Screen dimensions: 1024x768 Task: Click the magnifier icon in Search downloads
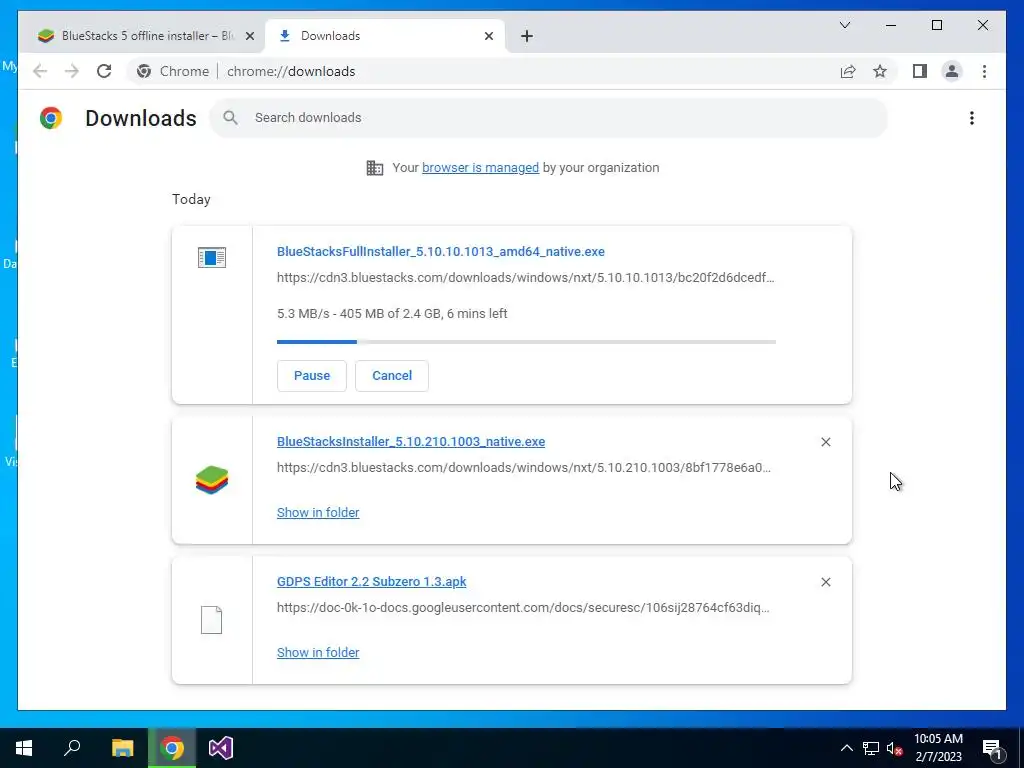pos(230,118)
